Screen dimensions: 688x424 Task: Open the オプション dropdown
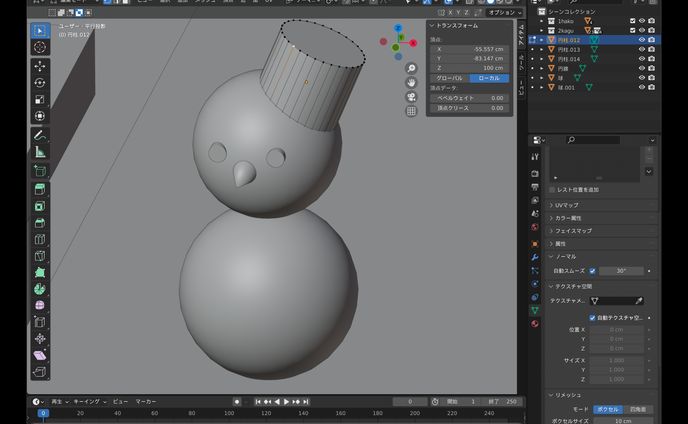click(505, 13)
